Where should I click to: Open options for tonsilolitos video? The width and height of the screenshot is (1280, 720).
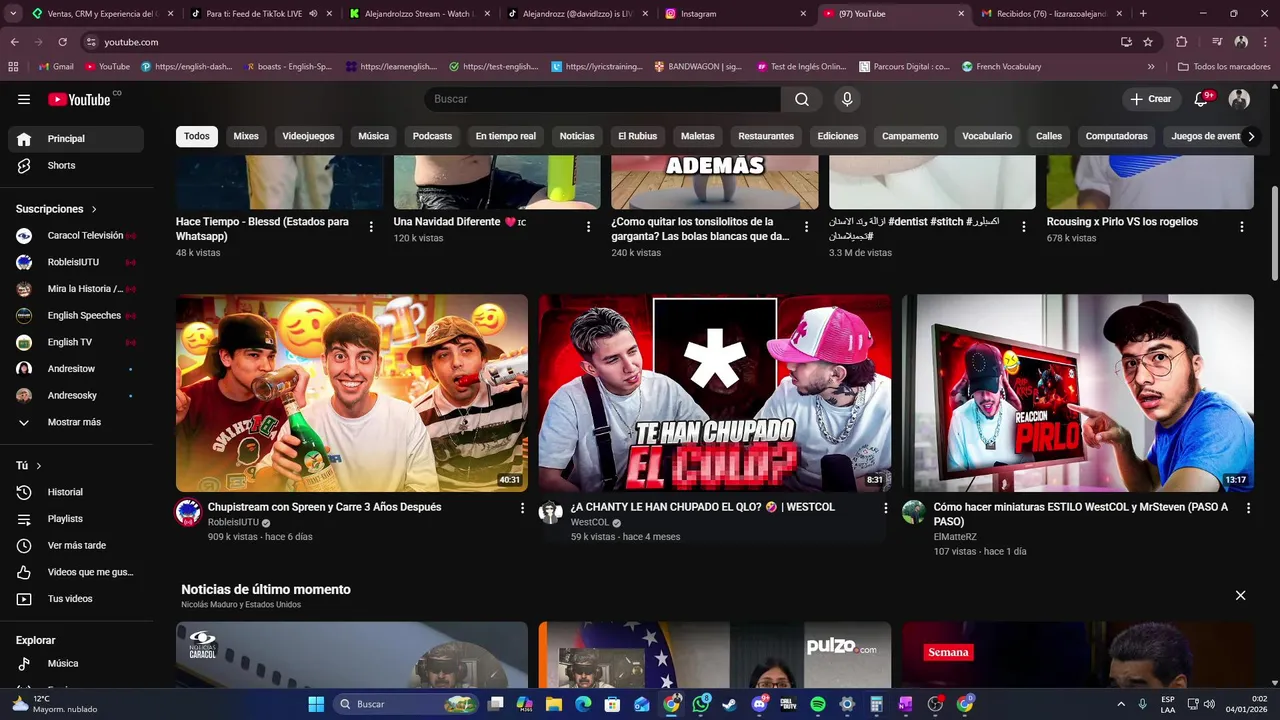(x=806, y=227)
